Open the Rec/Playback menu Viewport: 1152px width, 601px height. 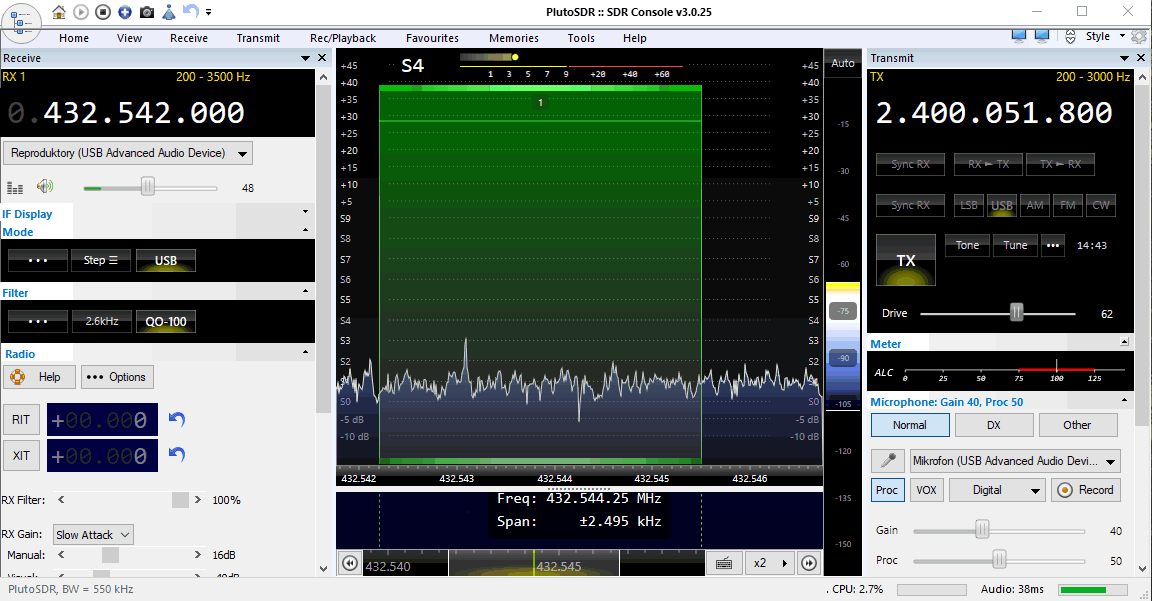343,38
